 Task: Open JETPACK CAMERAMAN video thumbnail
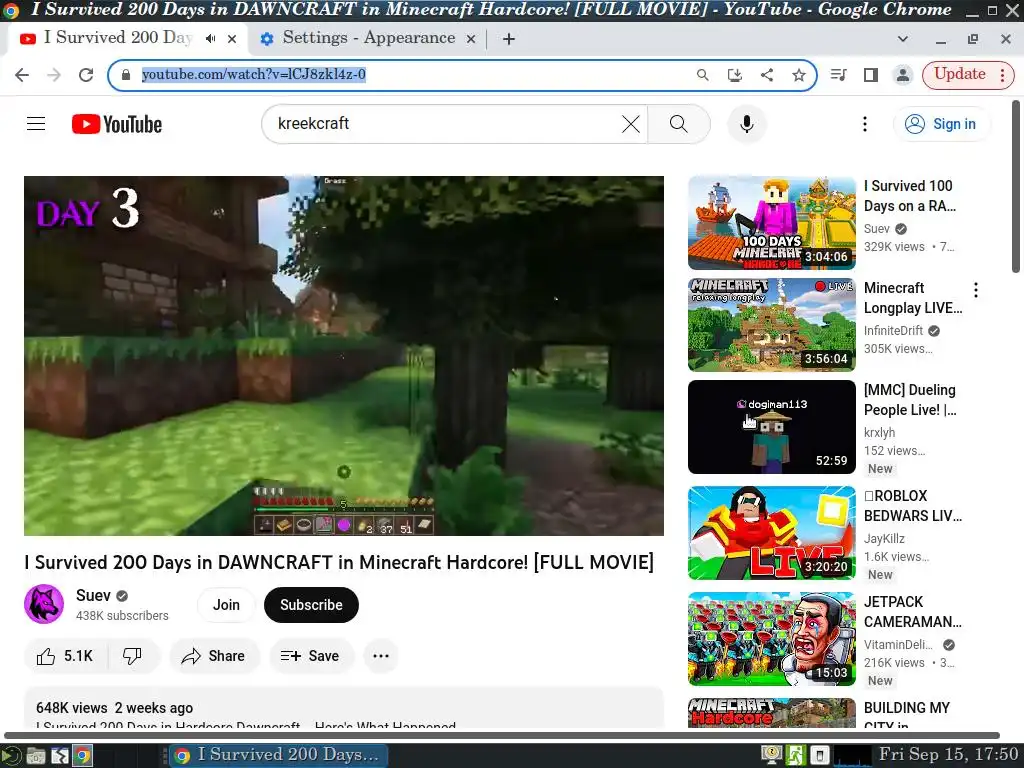(771, 639)
